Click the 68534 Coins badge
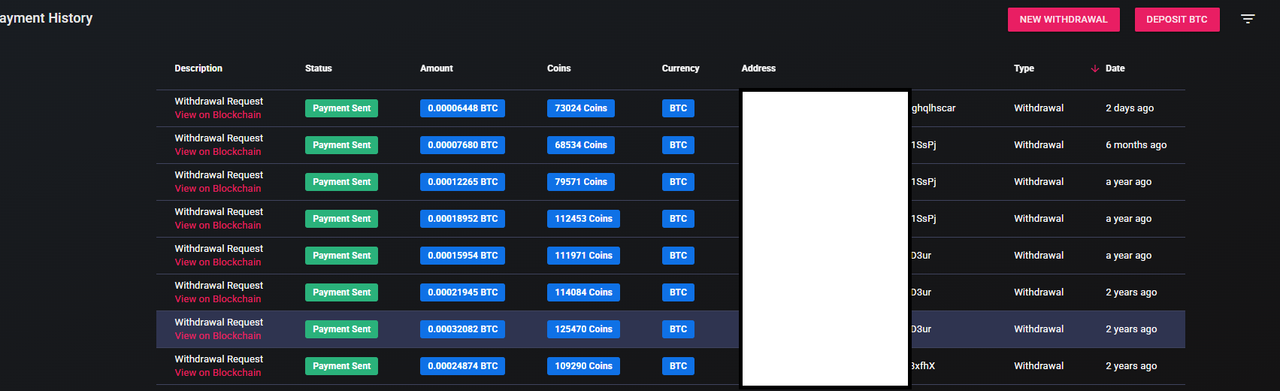This screenshot has width=1280, height=391. [581, 145]
